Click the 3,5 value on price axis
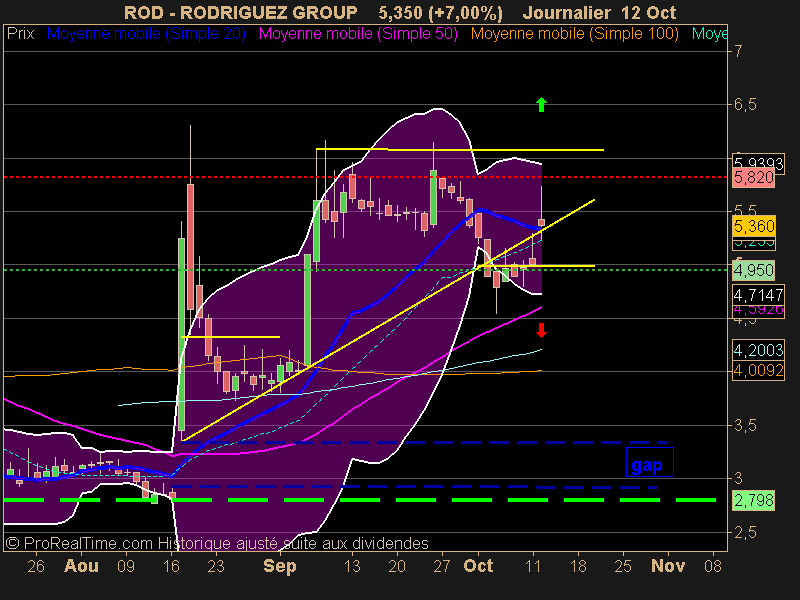Viewport: 800px width, 600px height. (745, 426)
